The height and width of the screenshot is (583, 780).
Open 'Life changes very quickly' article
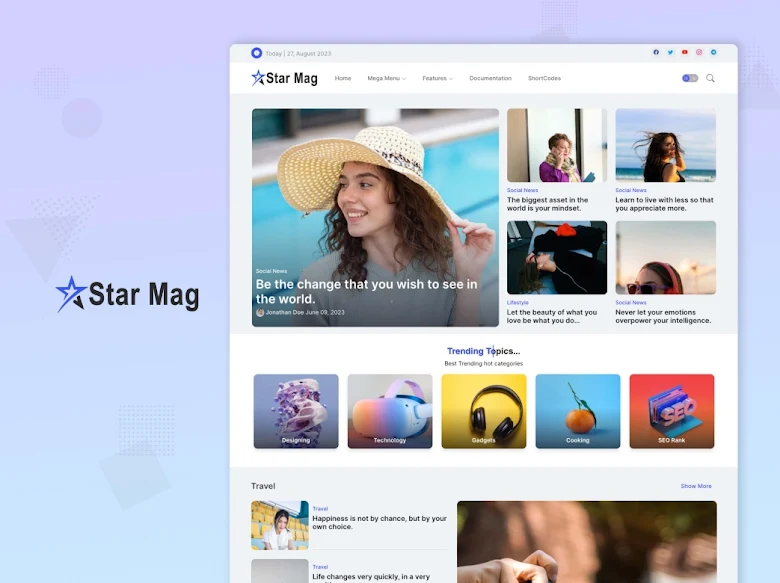(x=371, y=578)
